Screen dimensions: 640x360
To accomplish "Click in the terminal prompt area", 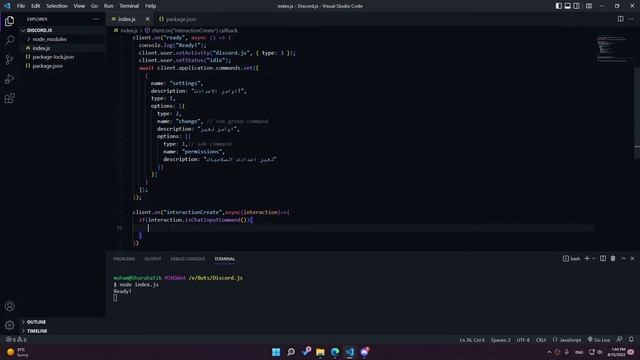I will [115, 298].
